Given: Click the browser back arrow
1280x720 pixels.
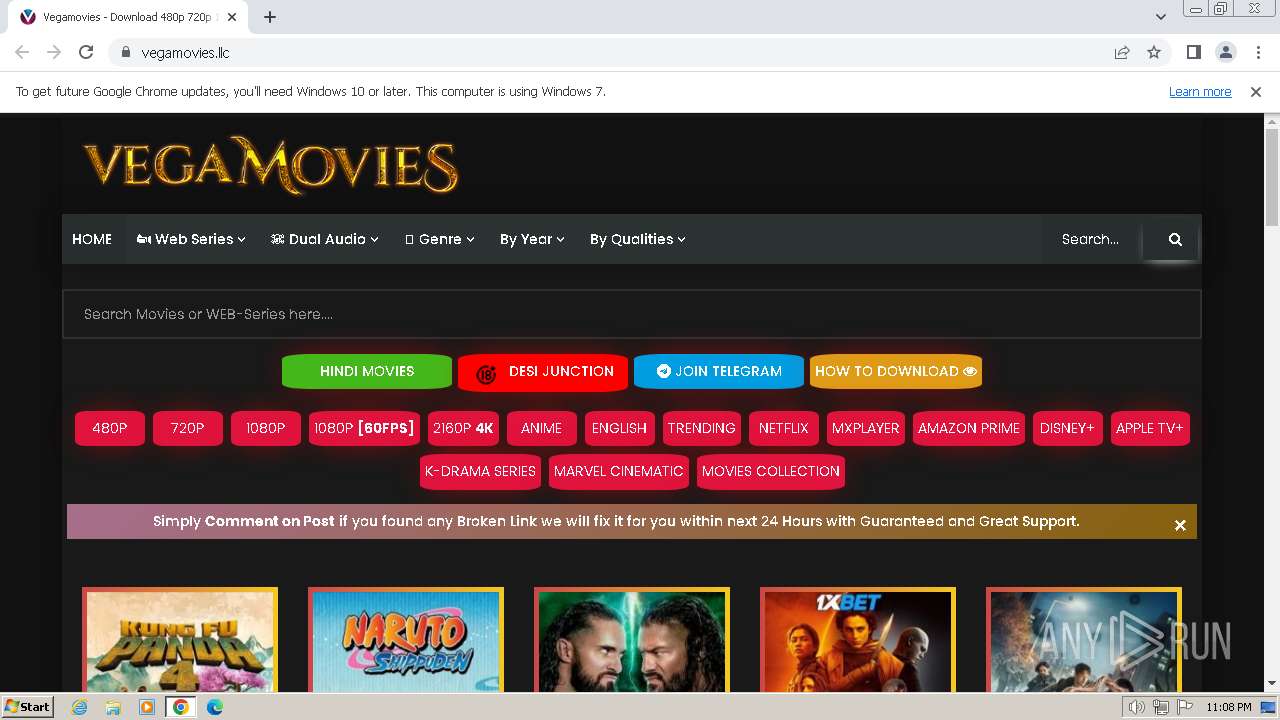Looking at the screenshot, I should coord(22,52).
